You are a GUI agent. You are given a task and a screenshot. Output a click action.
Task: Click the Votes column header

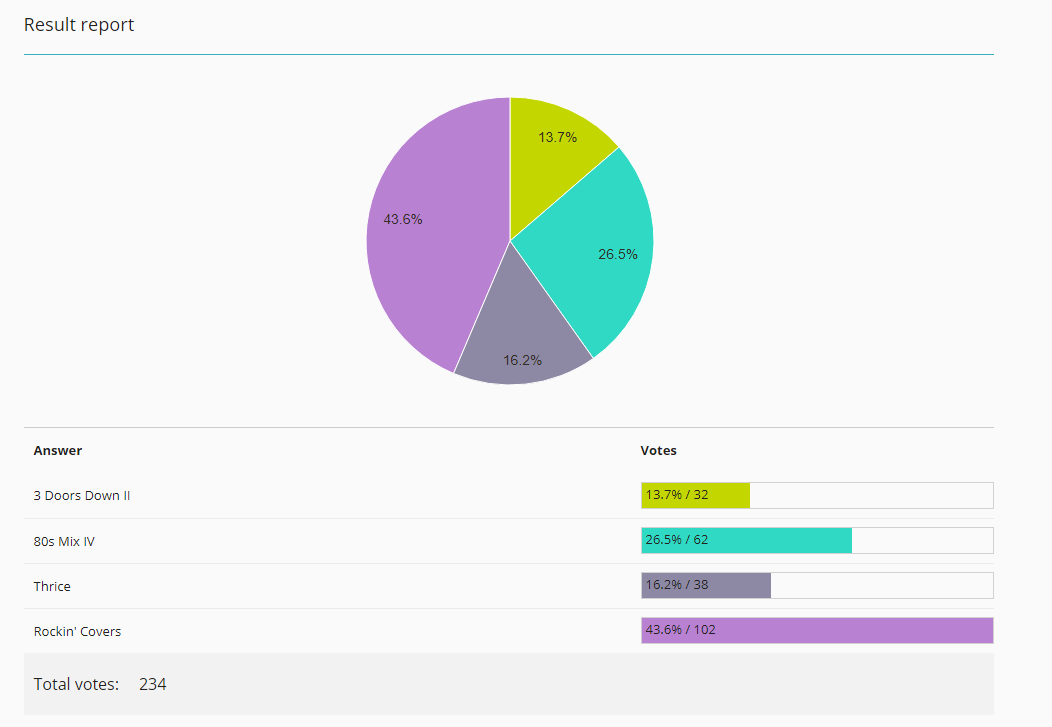coord(658,451)
